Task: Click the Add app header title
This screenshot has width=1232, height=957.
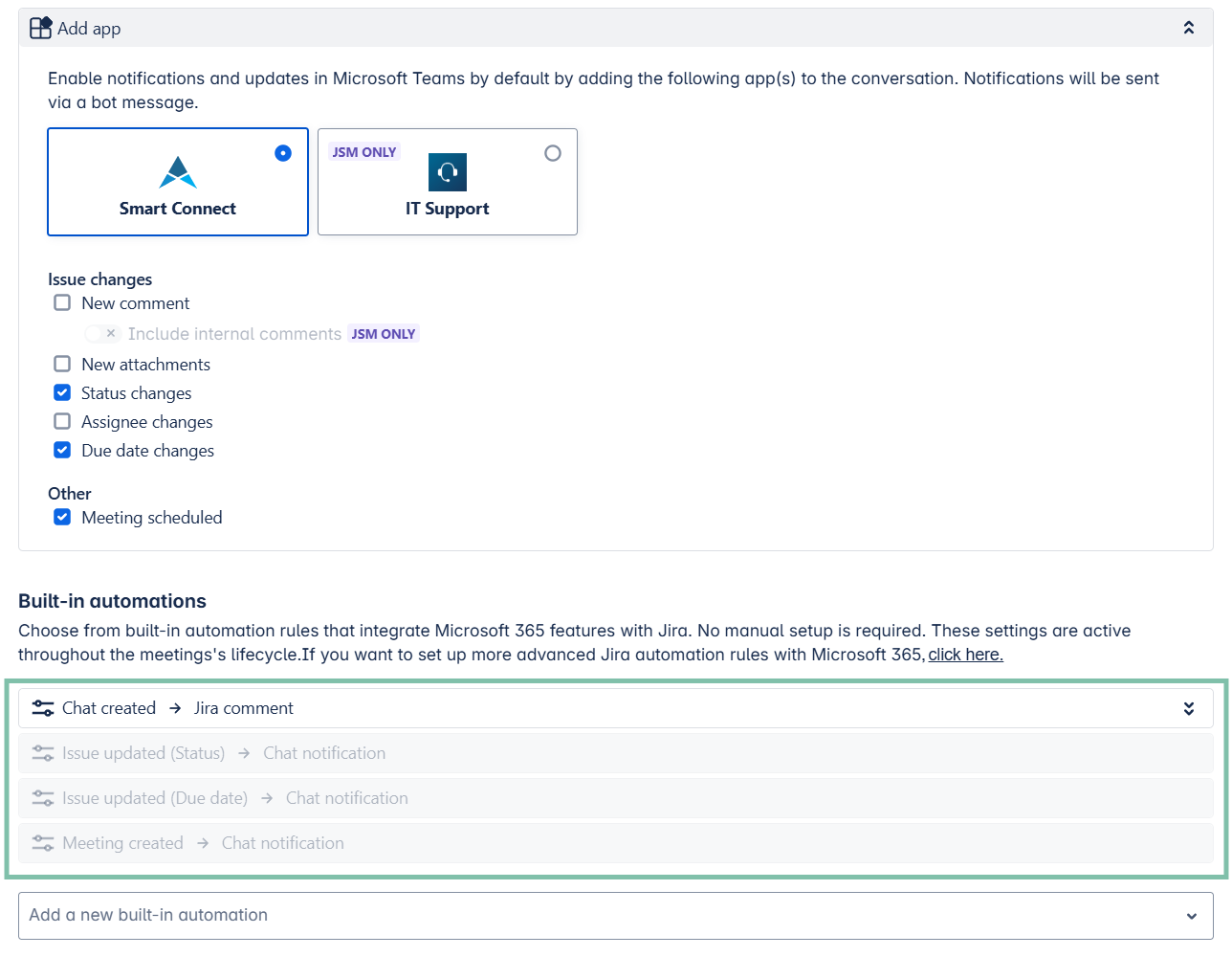Action: pyautogui.click(x=89, y=29)
